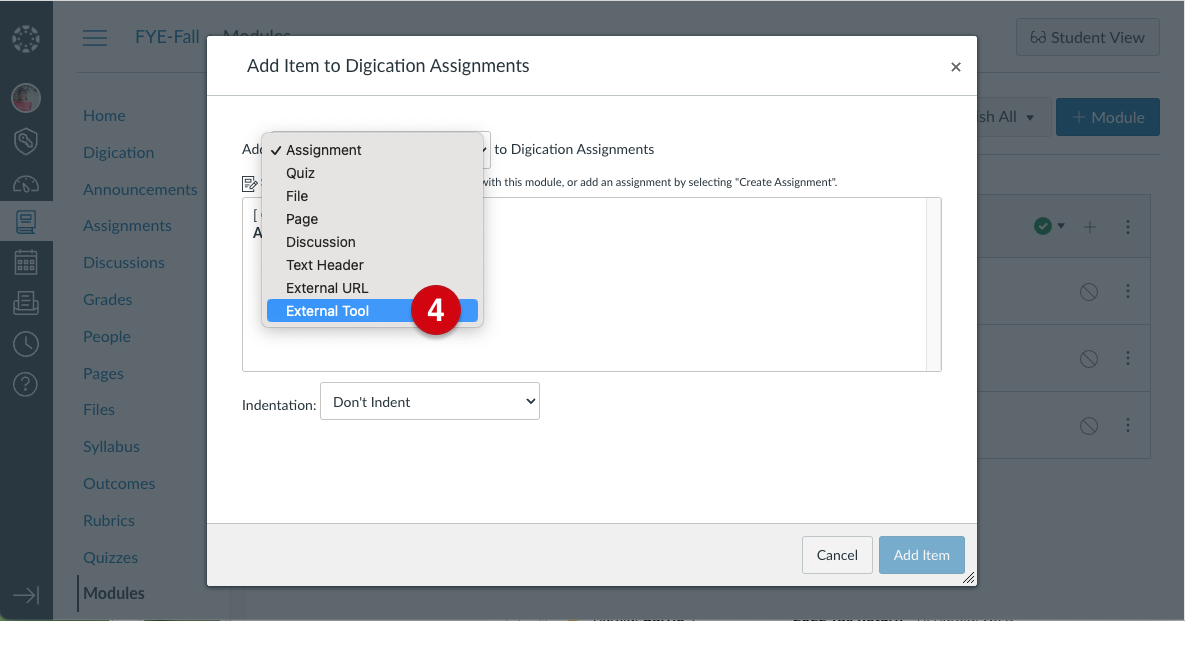Toggle the course menu hamburger icon
Image resolution: width=1200 pixels, height=650 pixels.
point(95,38)
